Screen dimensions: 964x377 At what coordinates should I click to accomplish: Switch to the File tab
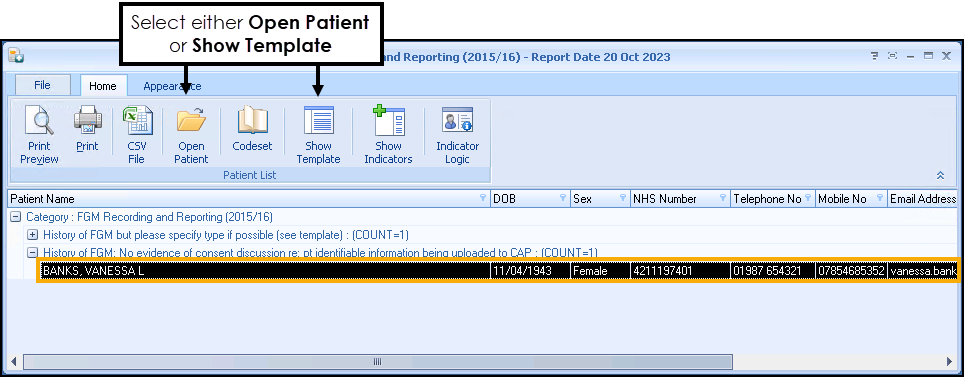pyautogui.click(x=42, y=85)
